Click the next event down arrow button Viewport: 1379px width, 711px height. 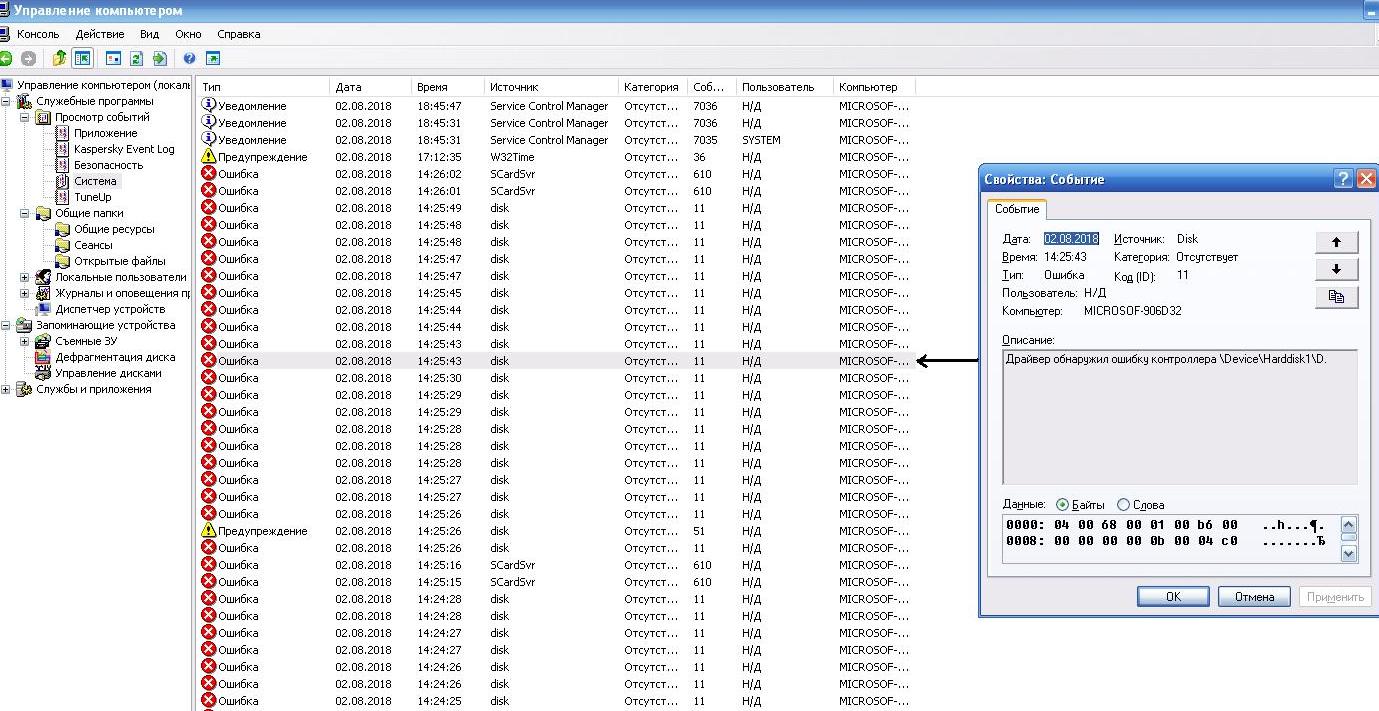click(1336, 270)
